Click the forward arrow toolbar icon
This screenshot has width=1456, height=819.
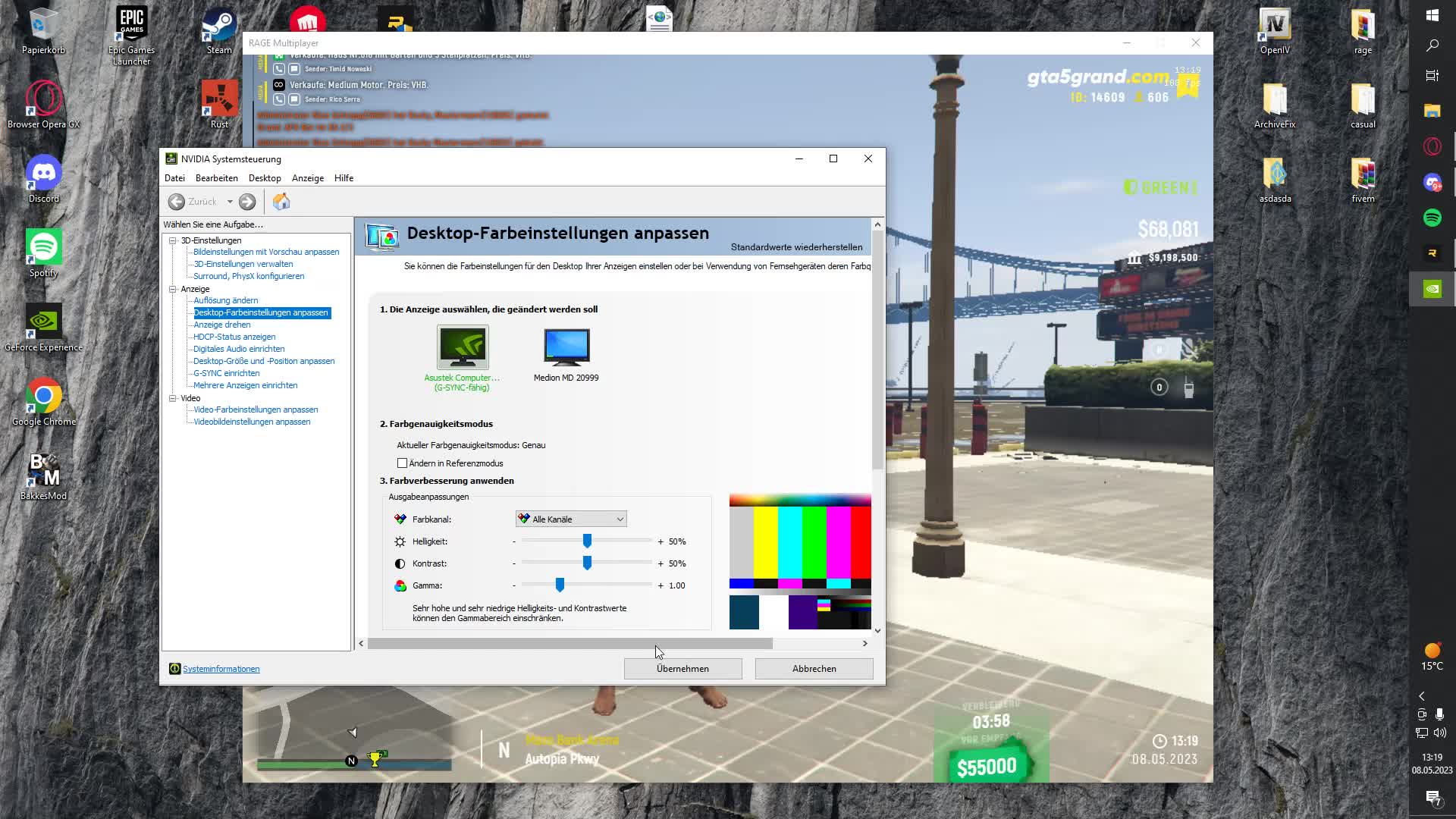[x=247, y=202]
